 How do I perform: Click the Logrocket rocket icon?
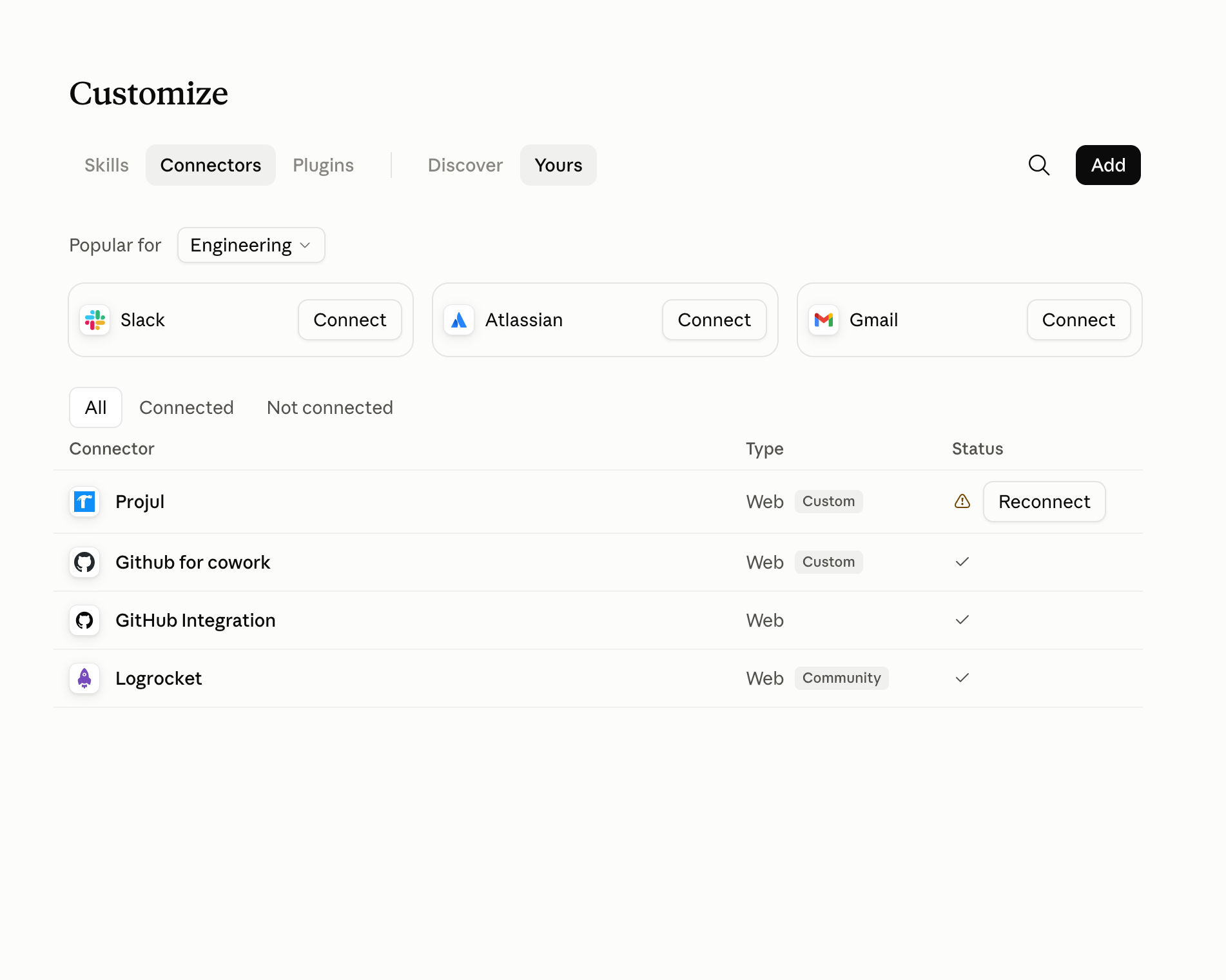(x=84, y=678)
